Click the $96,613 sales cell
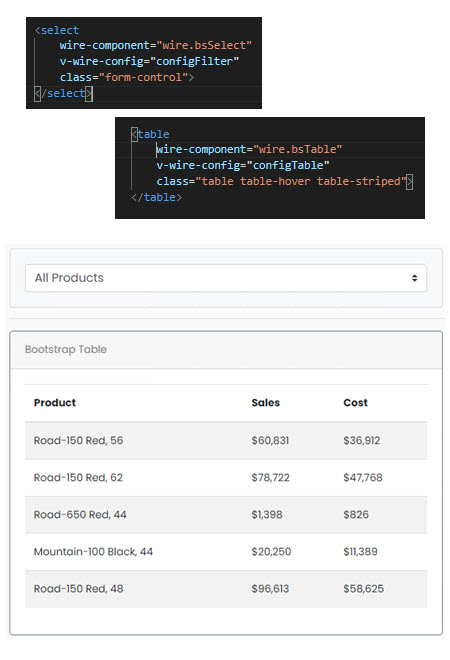The width and height of the screenshot is (450, 660). 270,589
